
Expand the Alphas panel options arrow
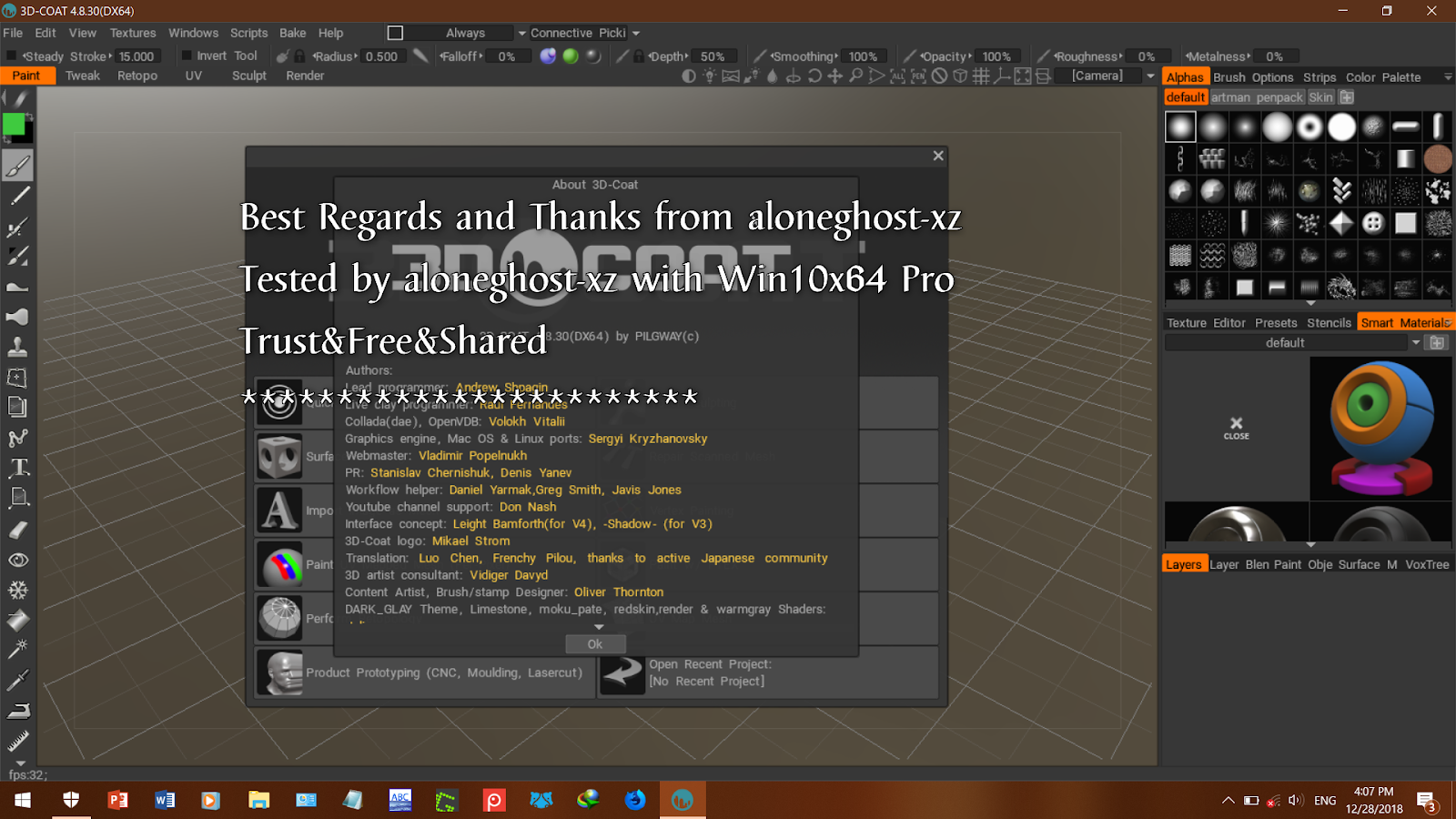[1448, 77]
